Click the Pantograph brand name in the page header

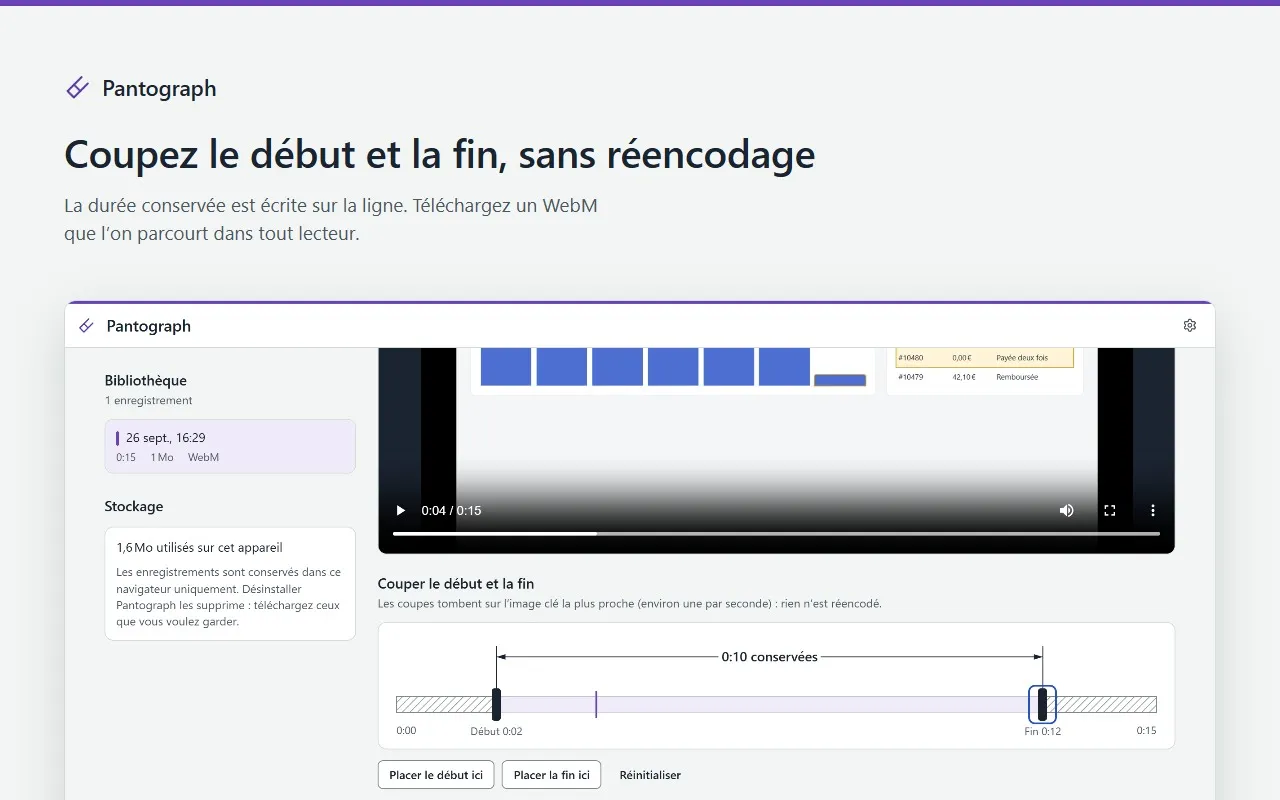click(159, 88)
